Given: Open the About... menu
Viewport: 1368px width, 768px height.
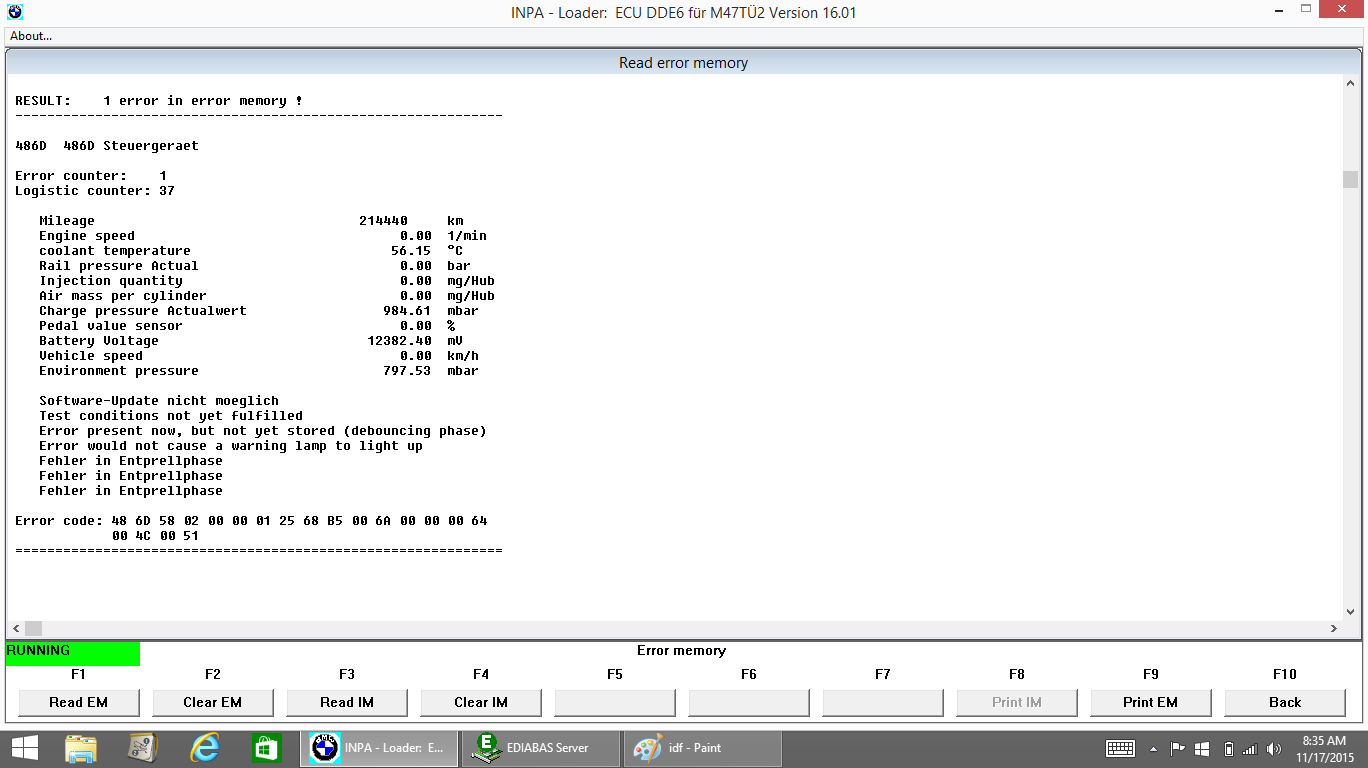Looking at the screenshot, I should pos(31,36).
